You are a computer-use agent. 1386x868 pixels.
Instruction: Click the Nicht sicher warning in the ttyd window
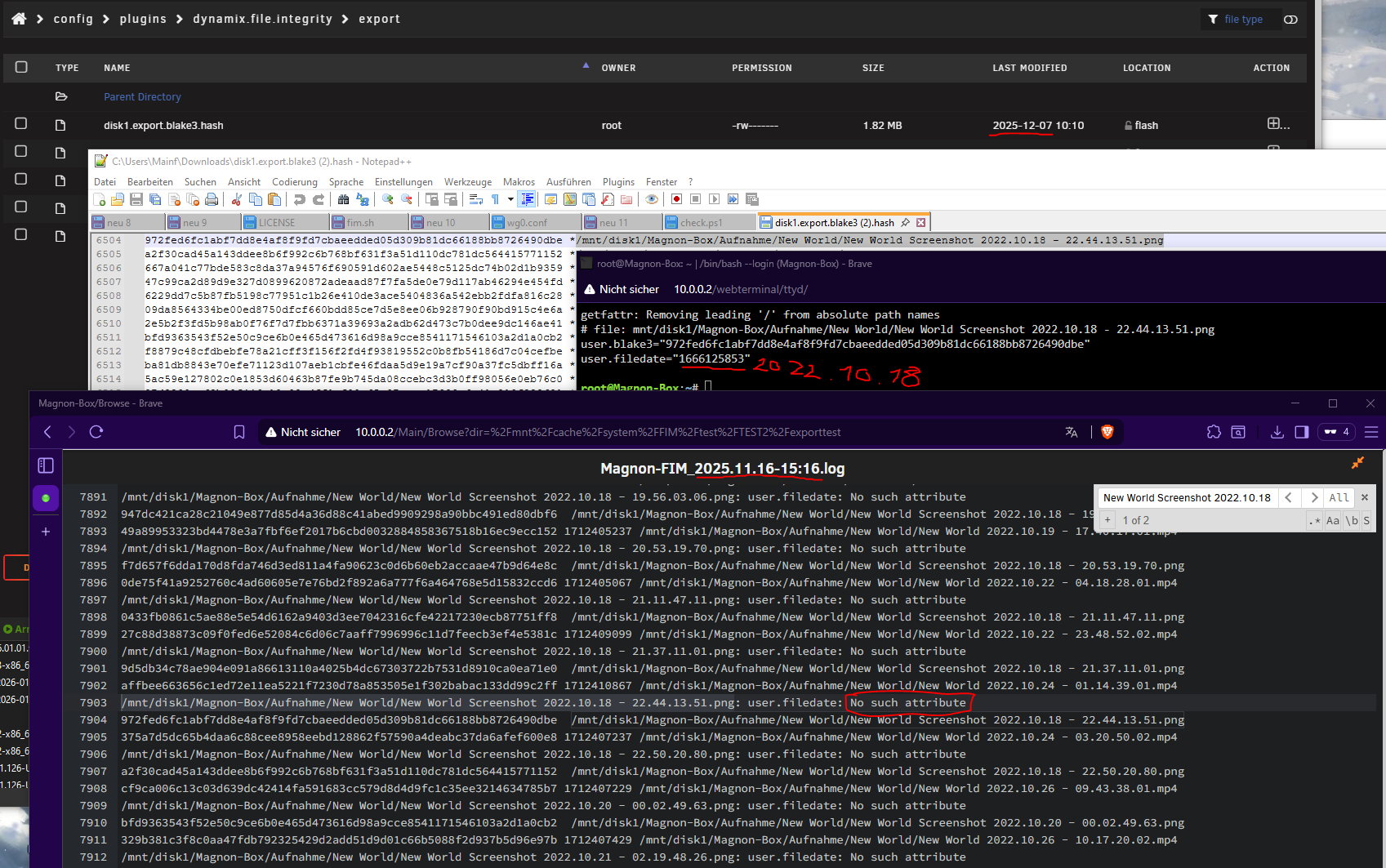622,289
